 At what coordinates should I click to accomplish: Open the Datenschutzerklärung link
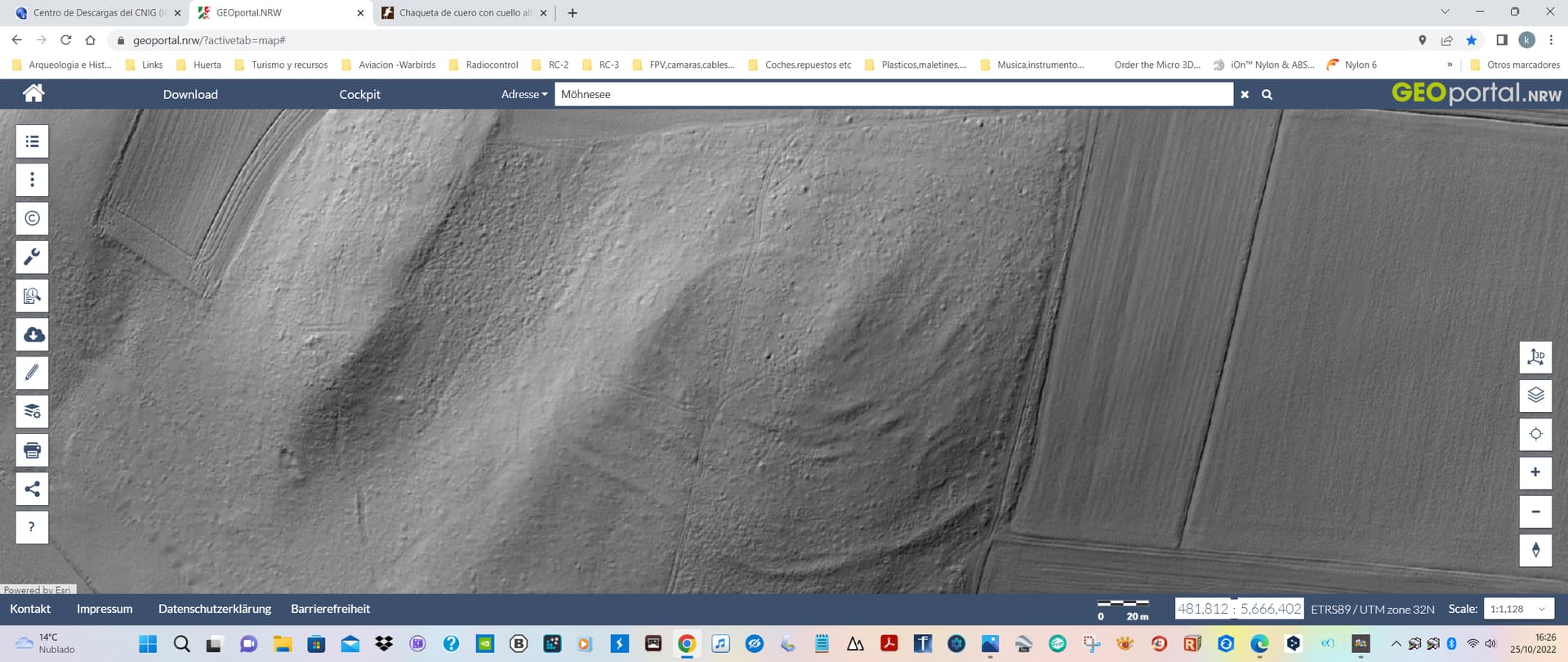[x=215, y=609]
